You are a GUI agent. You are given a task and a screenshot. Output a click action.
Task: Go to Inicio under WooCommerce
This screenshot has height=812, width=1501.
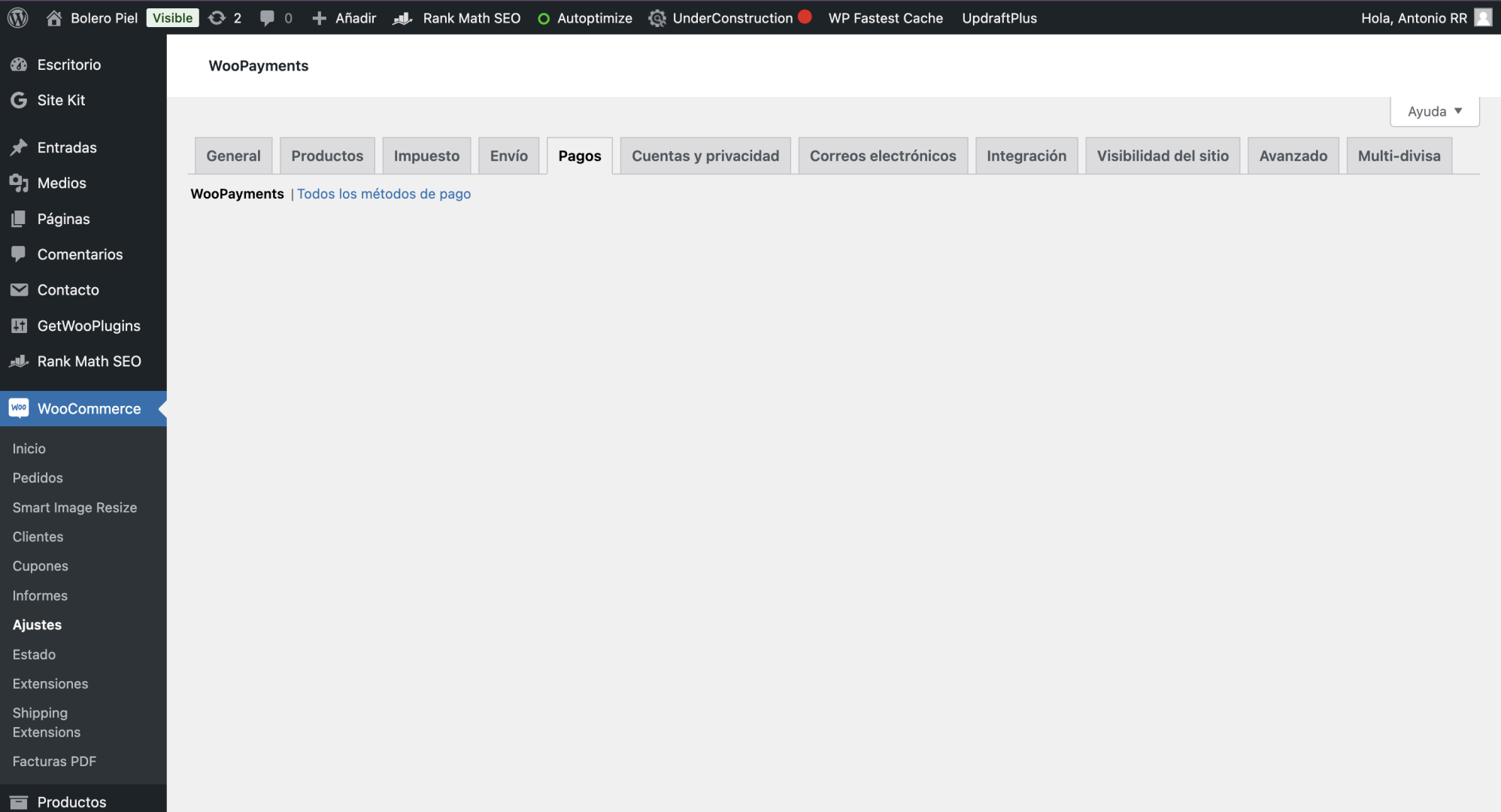[29, 449]
